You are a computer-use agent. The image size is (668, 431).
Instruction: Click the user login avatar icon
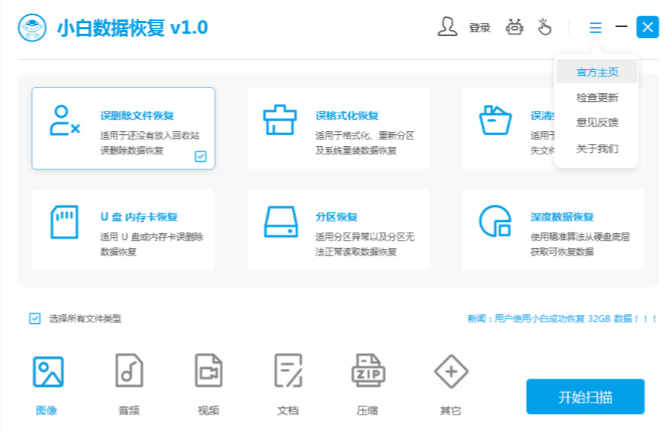click(x=447, y=28)
